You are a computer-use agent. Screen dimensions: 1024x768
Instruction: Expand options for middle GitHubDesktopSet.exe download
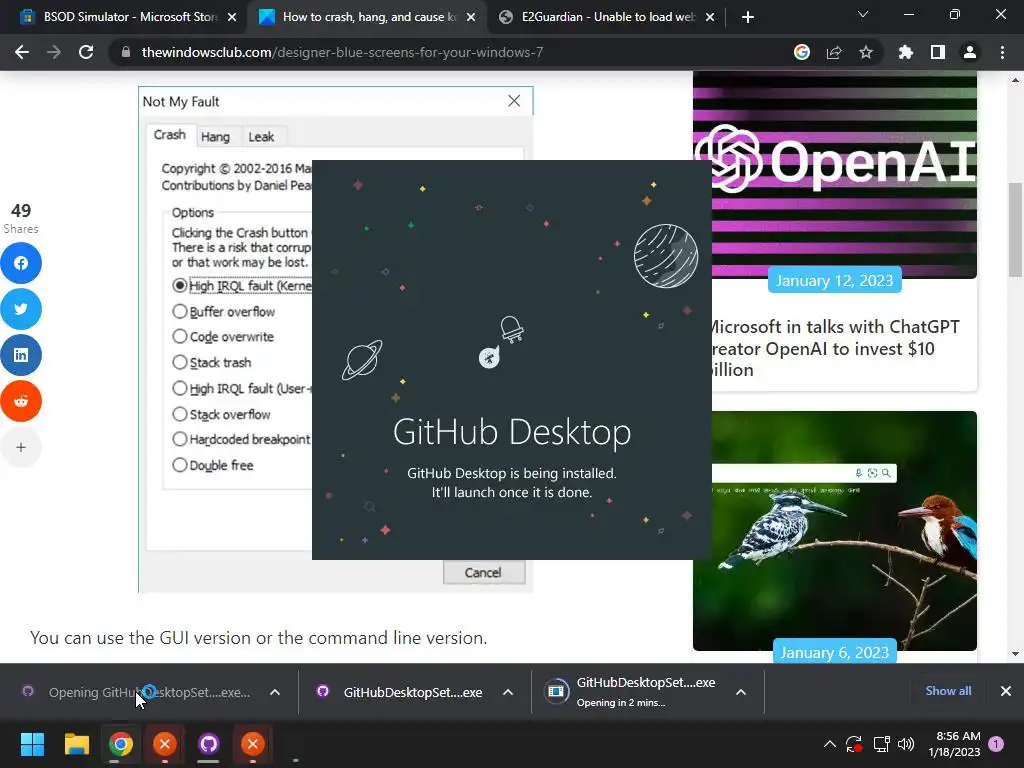tap(507, 692)
